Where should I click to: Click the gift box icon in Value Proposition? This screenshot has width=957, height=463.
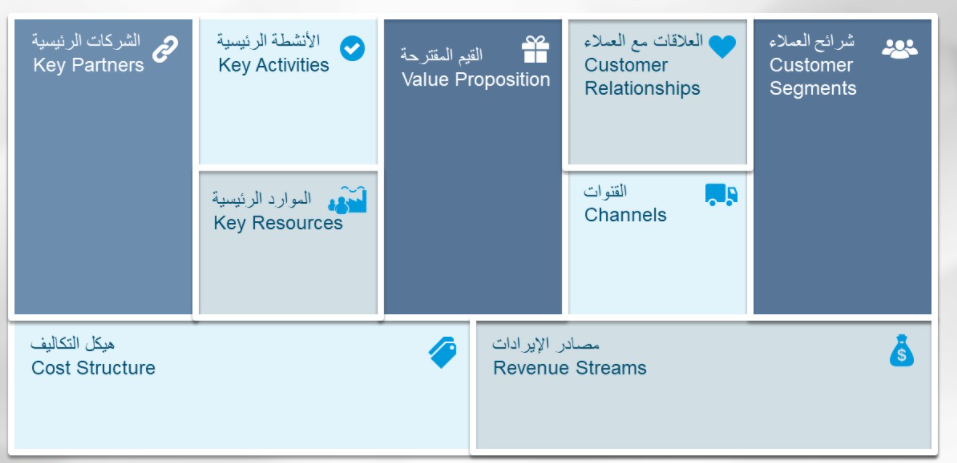pos(535,48)
